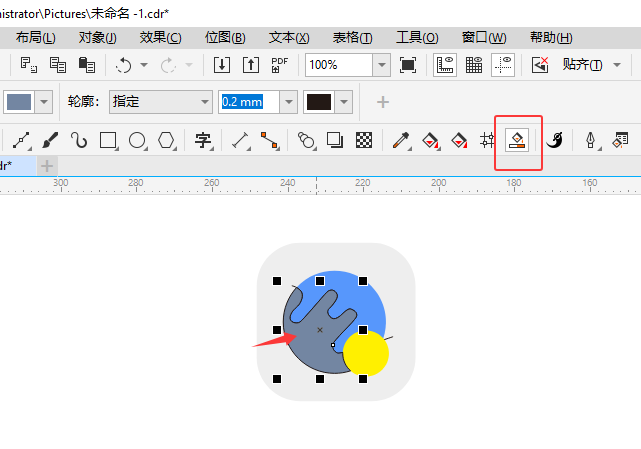Viewport: 641px width, 449px height.
Task: Publish to PDF icon
Action: pyautogui.click(x=280, y=65)
